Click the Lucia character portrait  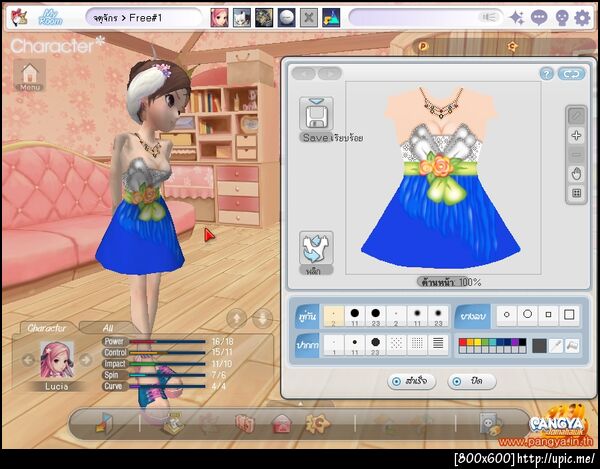pos(57,360)
